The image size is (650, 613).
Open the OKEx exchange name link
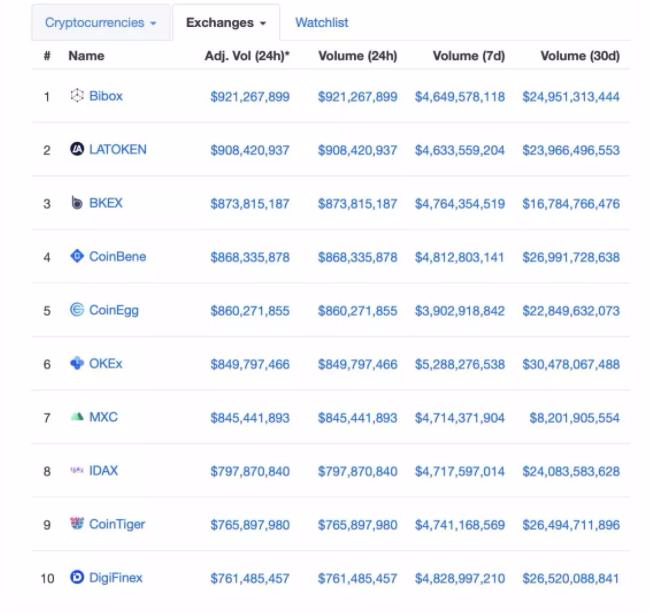coord(106,363)
